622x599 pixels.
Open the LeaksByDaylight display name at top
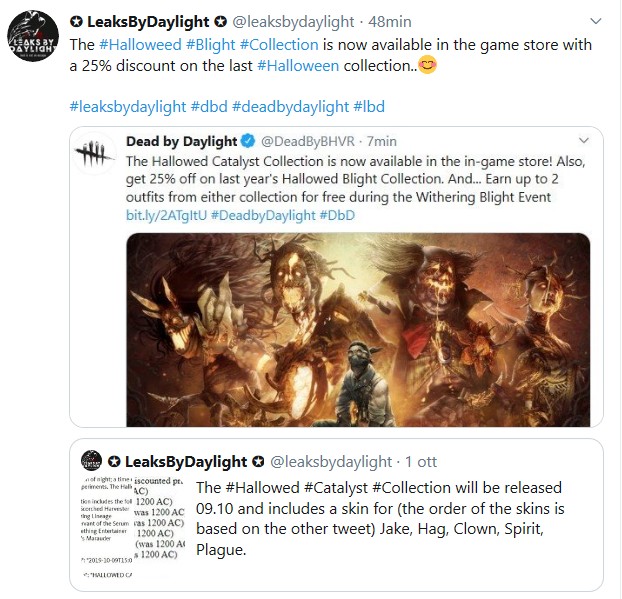pos(148,22)
